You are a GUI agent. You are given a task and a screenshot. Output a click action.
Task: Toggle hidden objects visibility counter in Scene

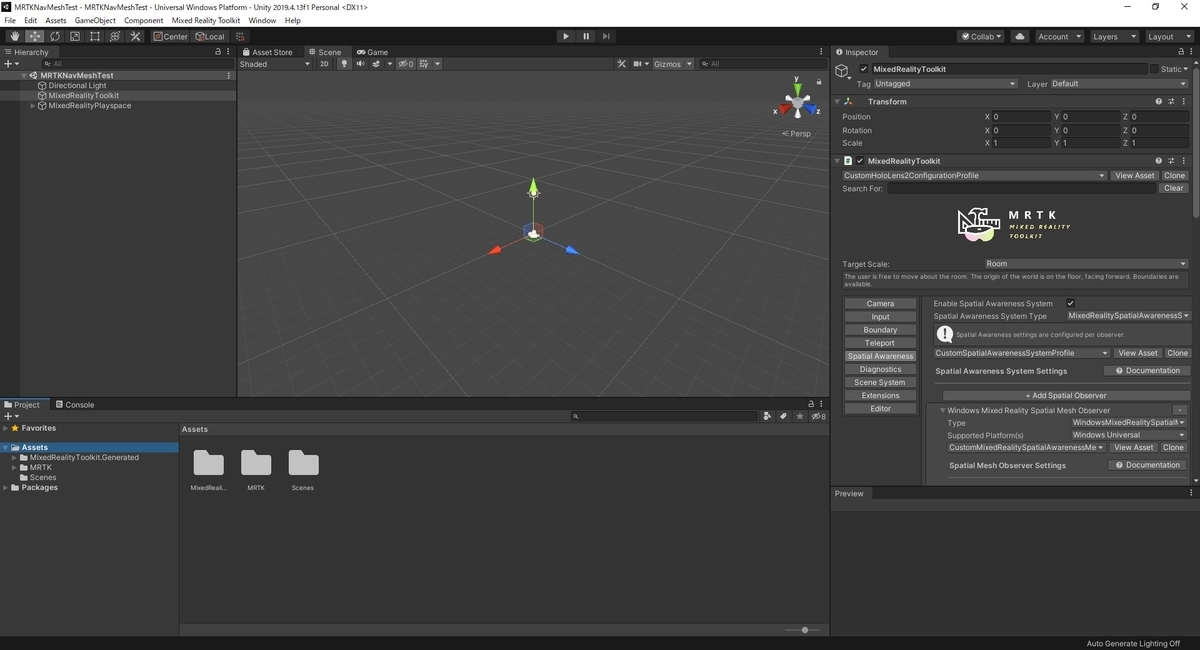coord(406,64)
